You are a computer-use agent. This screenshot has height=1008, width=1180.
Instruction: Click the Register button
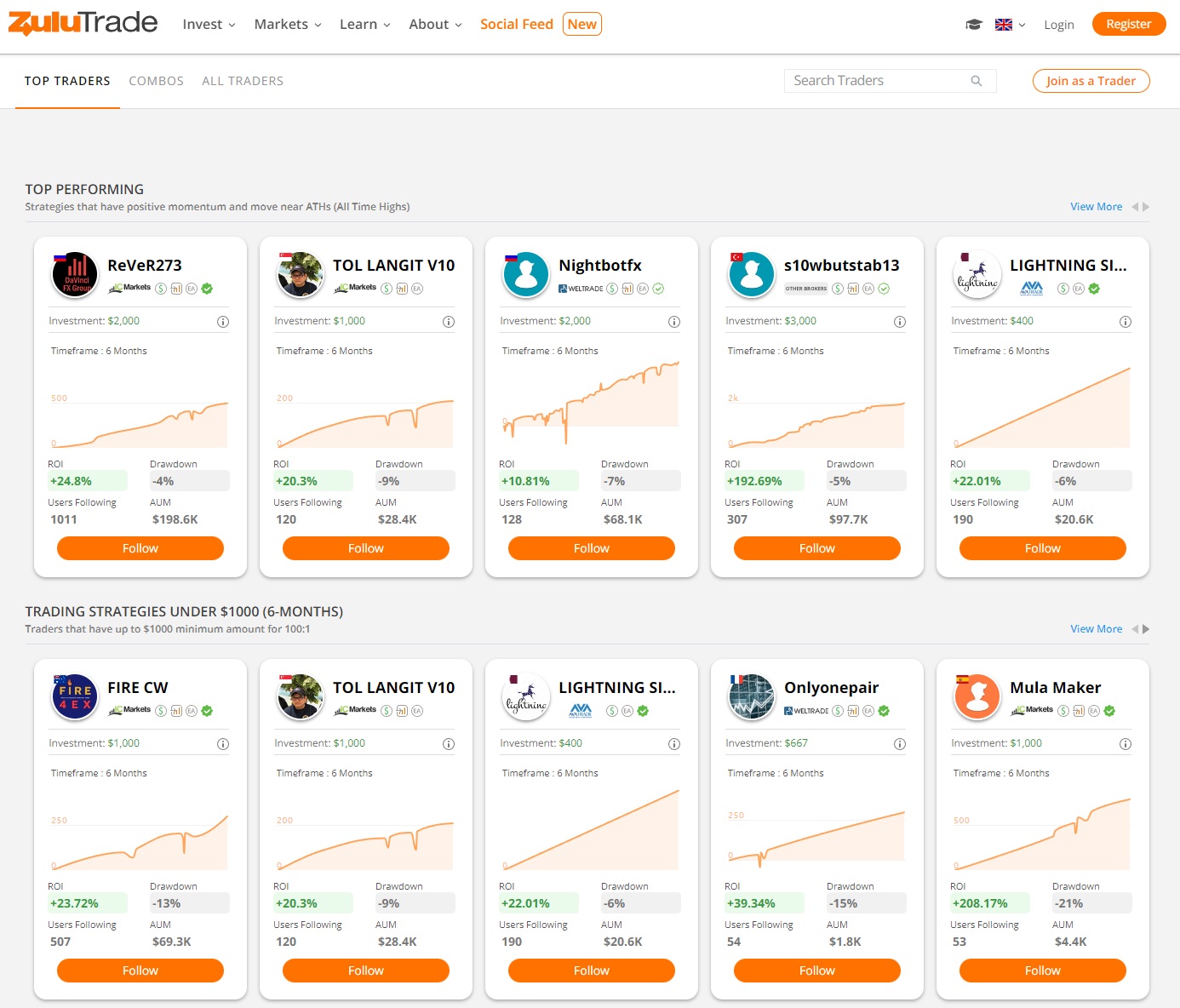1129,24
